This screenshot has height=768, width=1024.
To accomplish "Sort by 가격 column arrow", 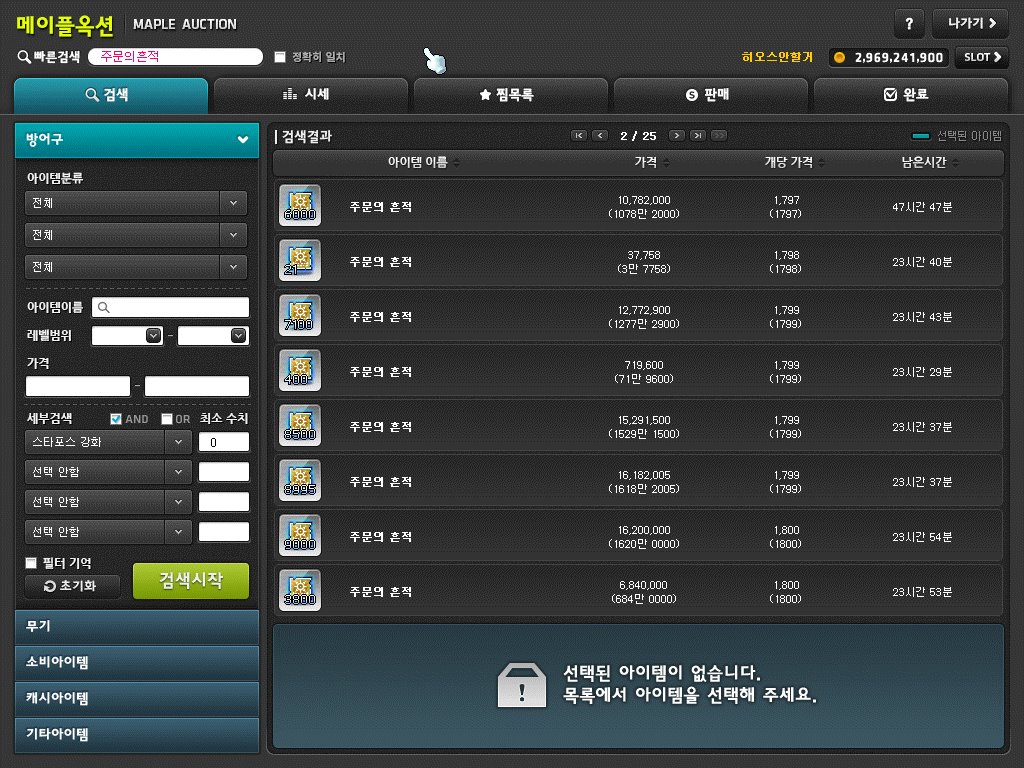I will pyautogui.click(x=666, y=163).
